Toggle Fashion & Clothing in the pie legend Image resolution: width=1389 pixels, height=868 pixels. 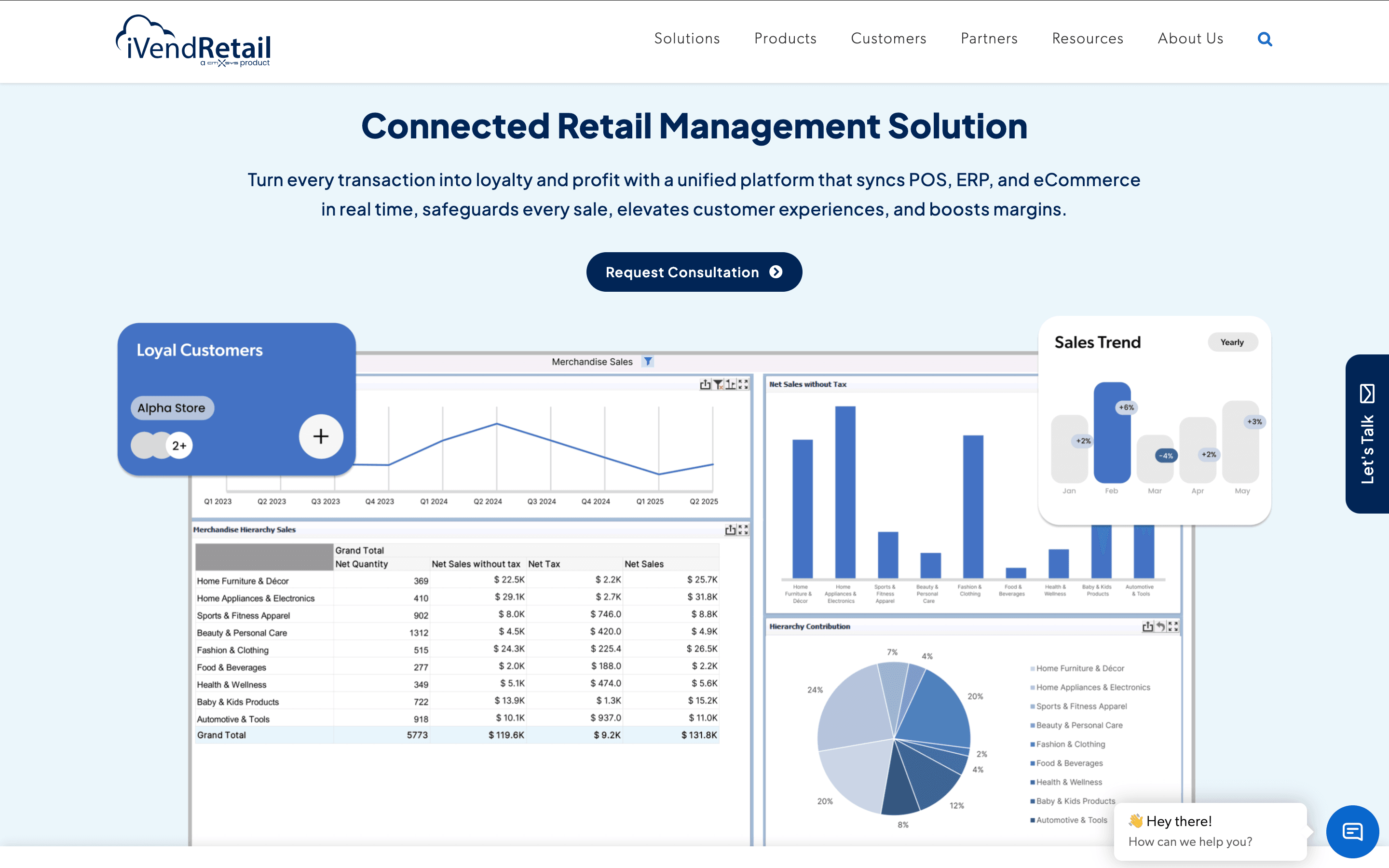click(1070, 744)
